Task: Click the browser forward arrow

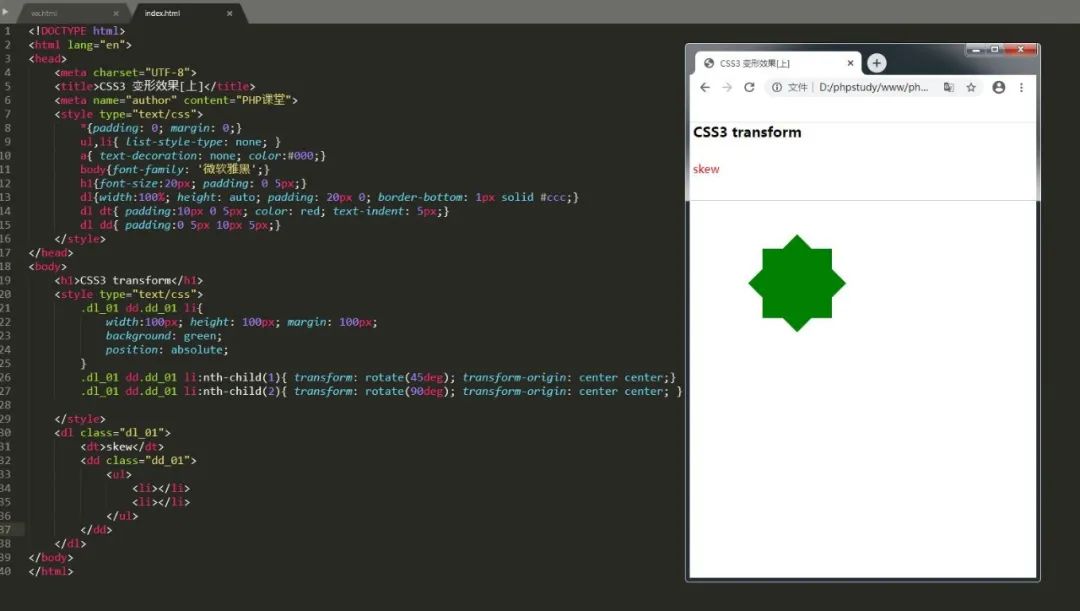Action: (x=727, y=88)
